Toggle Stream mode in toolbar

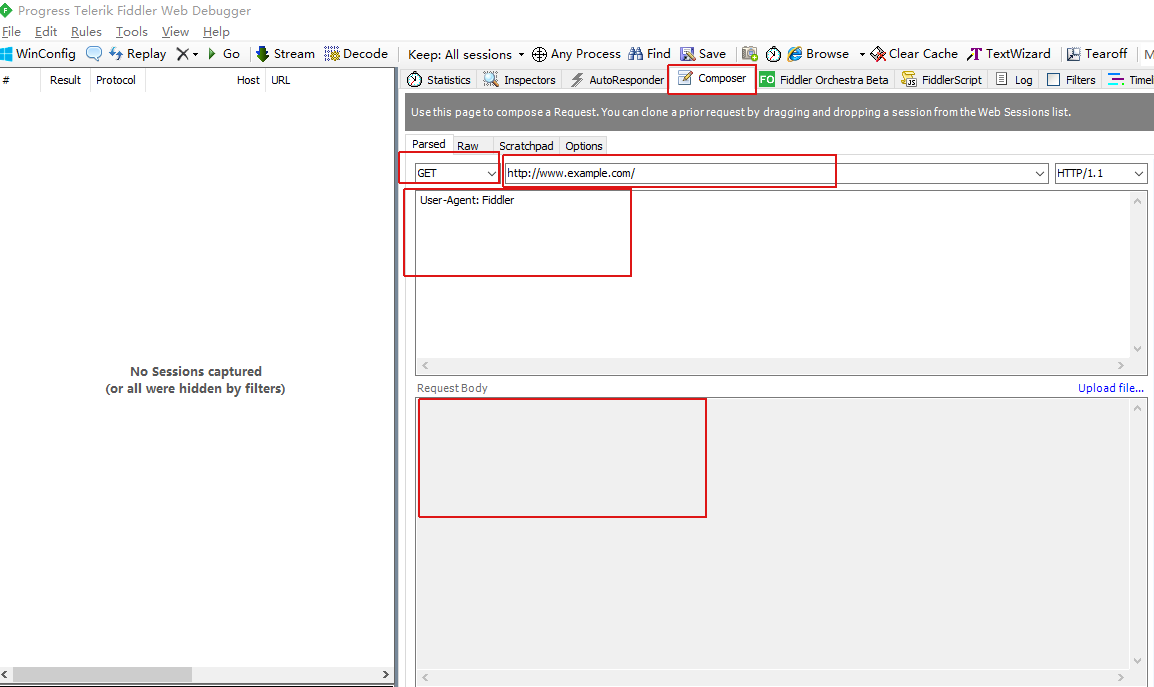click(x=286, y=54)
